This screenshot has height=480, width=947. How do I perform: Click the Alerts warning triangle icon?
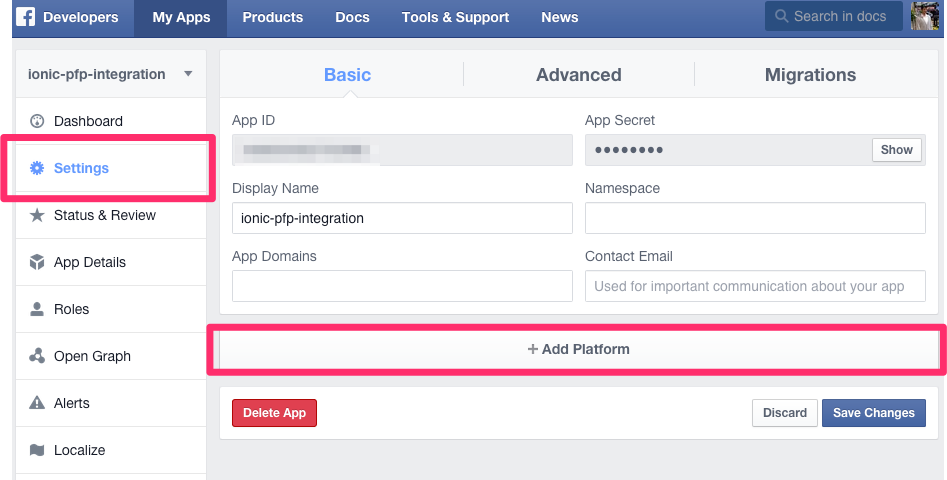click(x=37, y=403)
